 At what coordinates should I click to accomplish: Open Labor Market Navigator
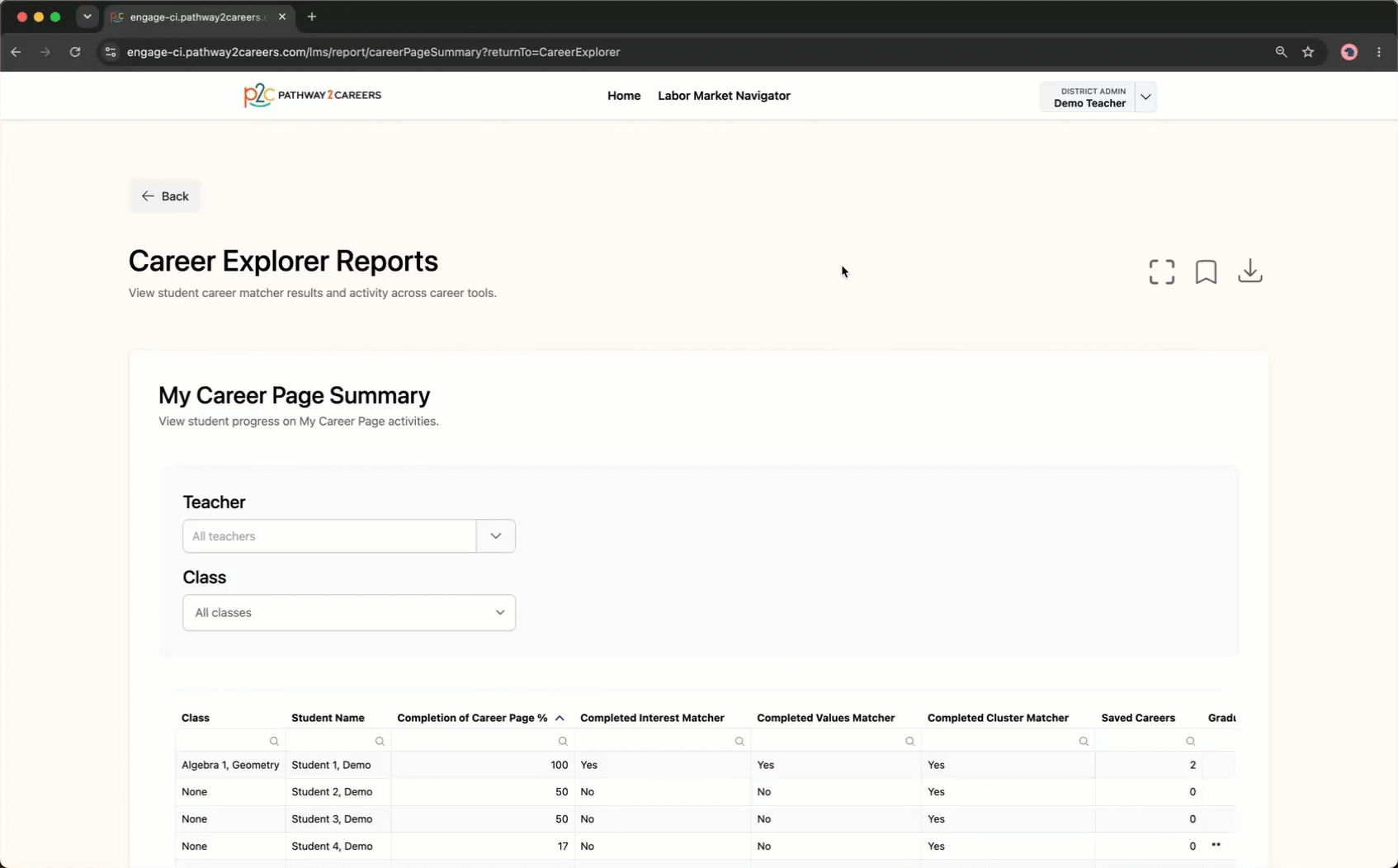click(724, 96)
